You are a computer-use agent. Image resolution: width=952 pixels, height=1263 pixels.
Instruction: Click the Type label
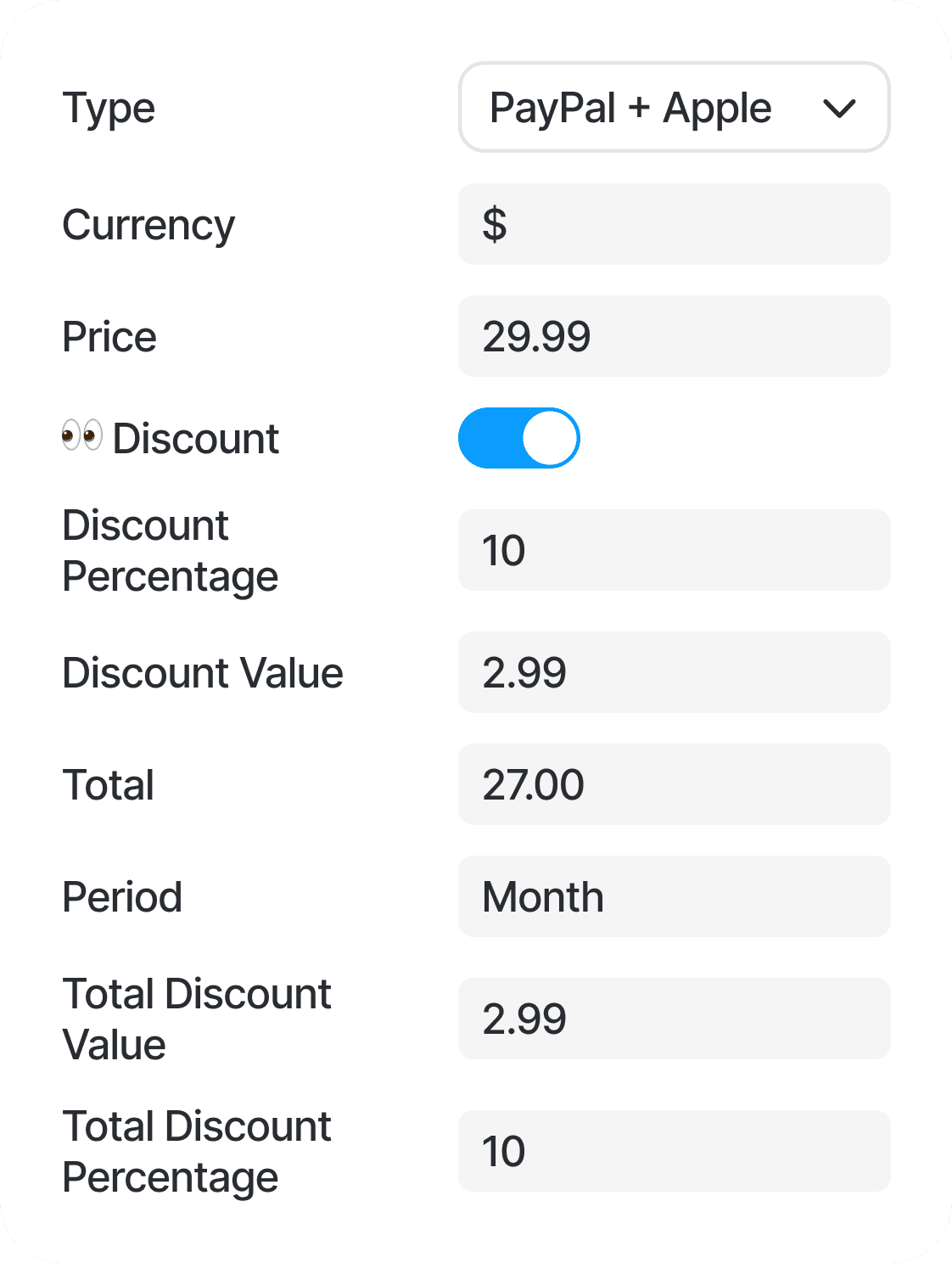click(x=109, y=109)
